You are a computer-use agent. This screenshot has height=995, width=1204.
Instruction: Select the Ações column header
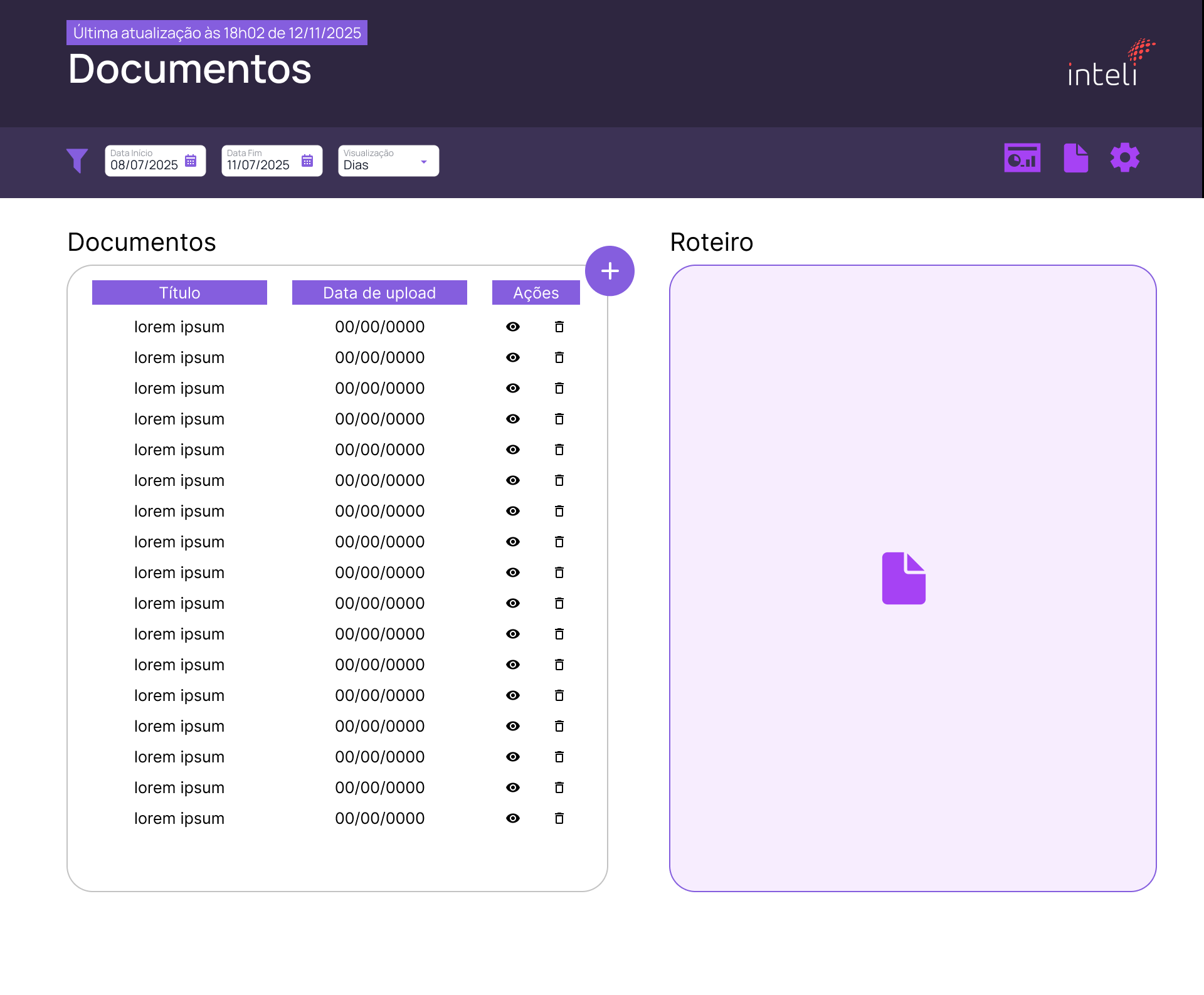tap(536, 292)
